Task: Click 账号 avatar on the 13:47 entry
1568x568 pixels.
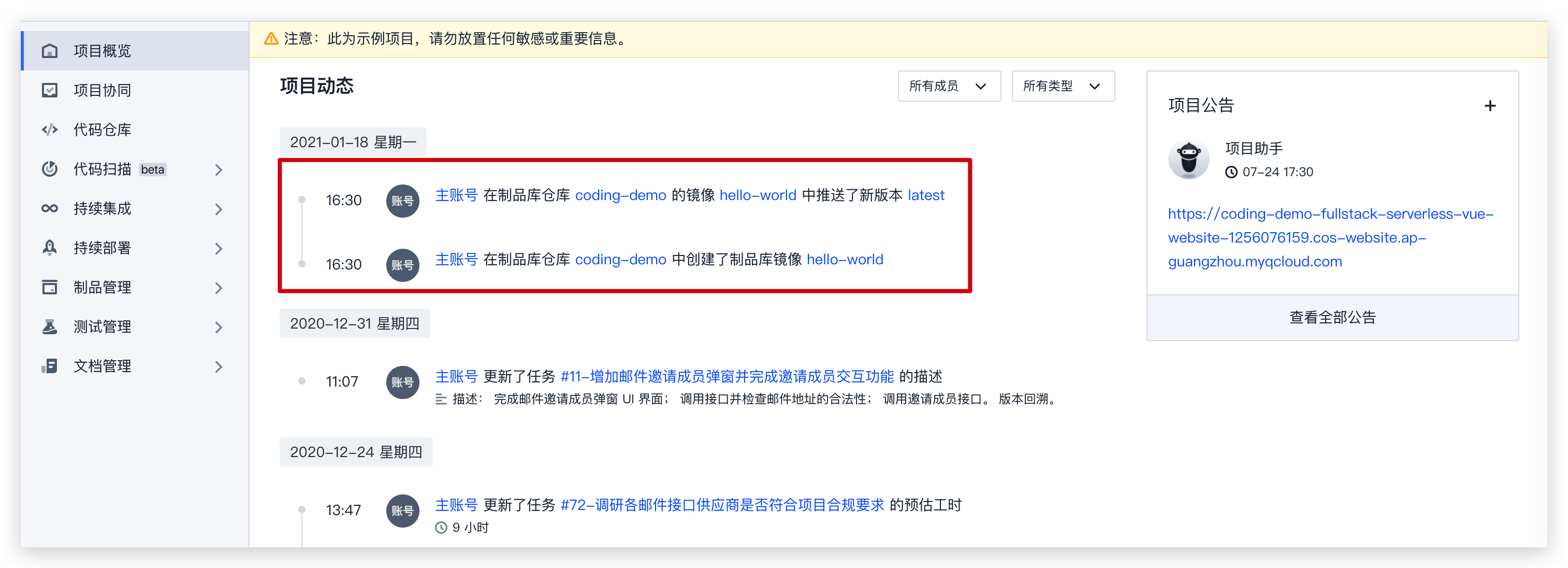Action: click(x=402, y=510)
